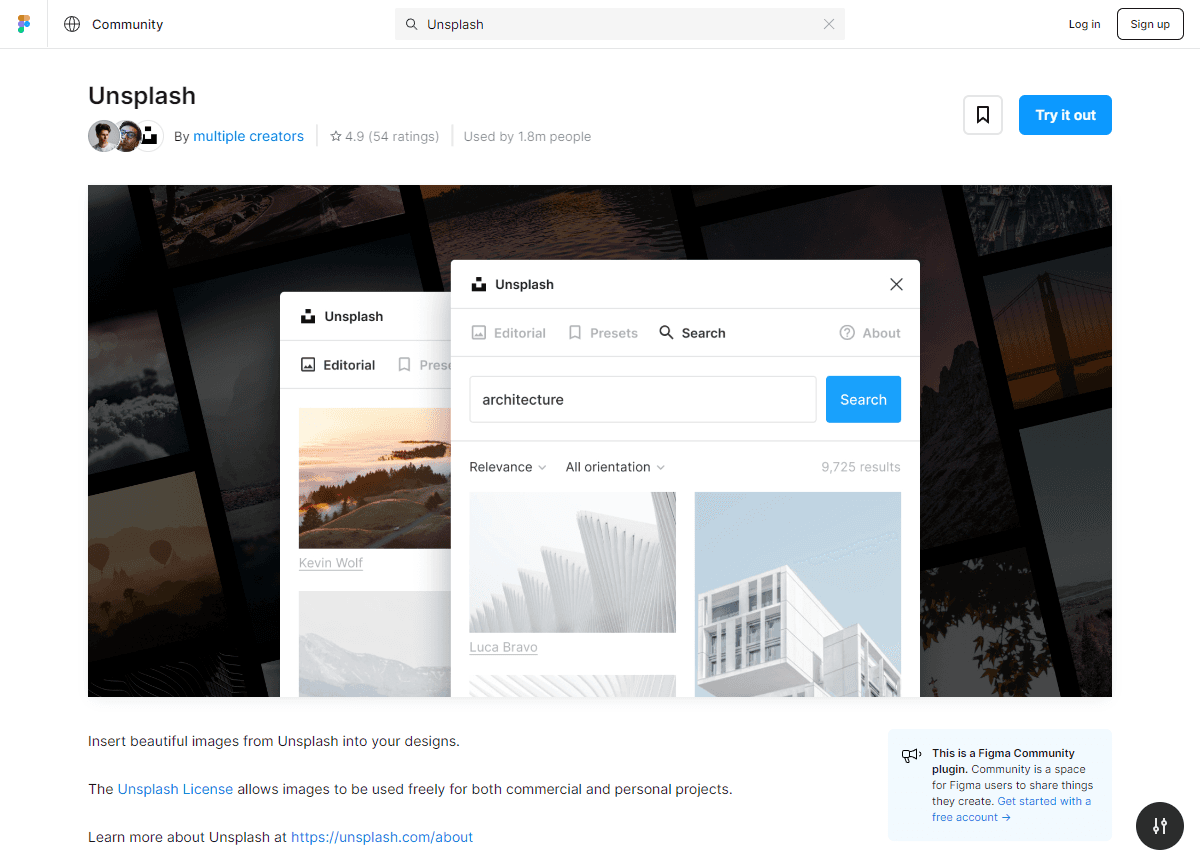Clear the search field with X icon
Screen dimensions: 1200x866
(829, 24)
